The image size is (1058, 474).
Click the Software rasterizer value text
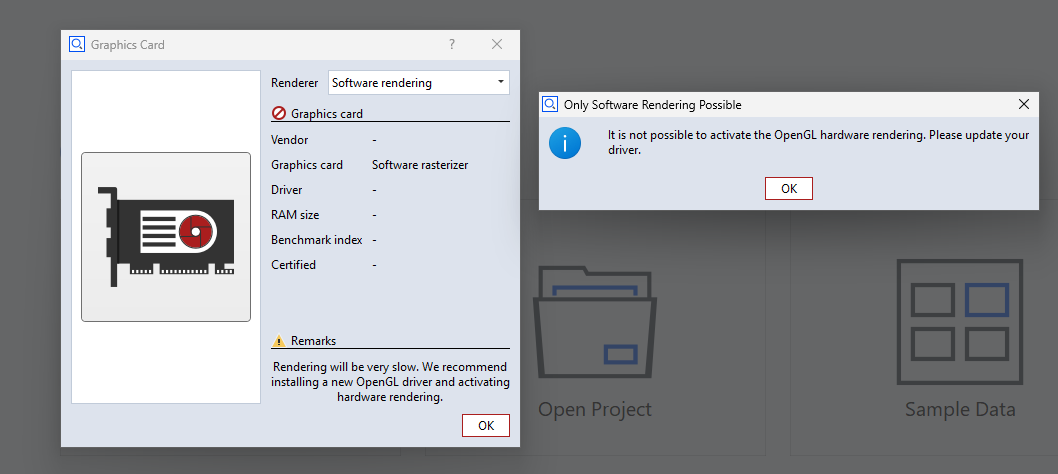coord(420,165)
